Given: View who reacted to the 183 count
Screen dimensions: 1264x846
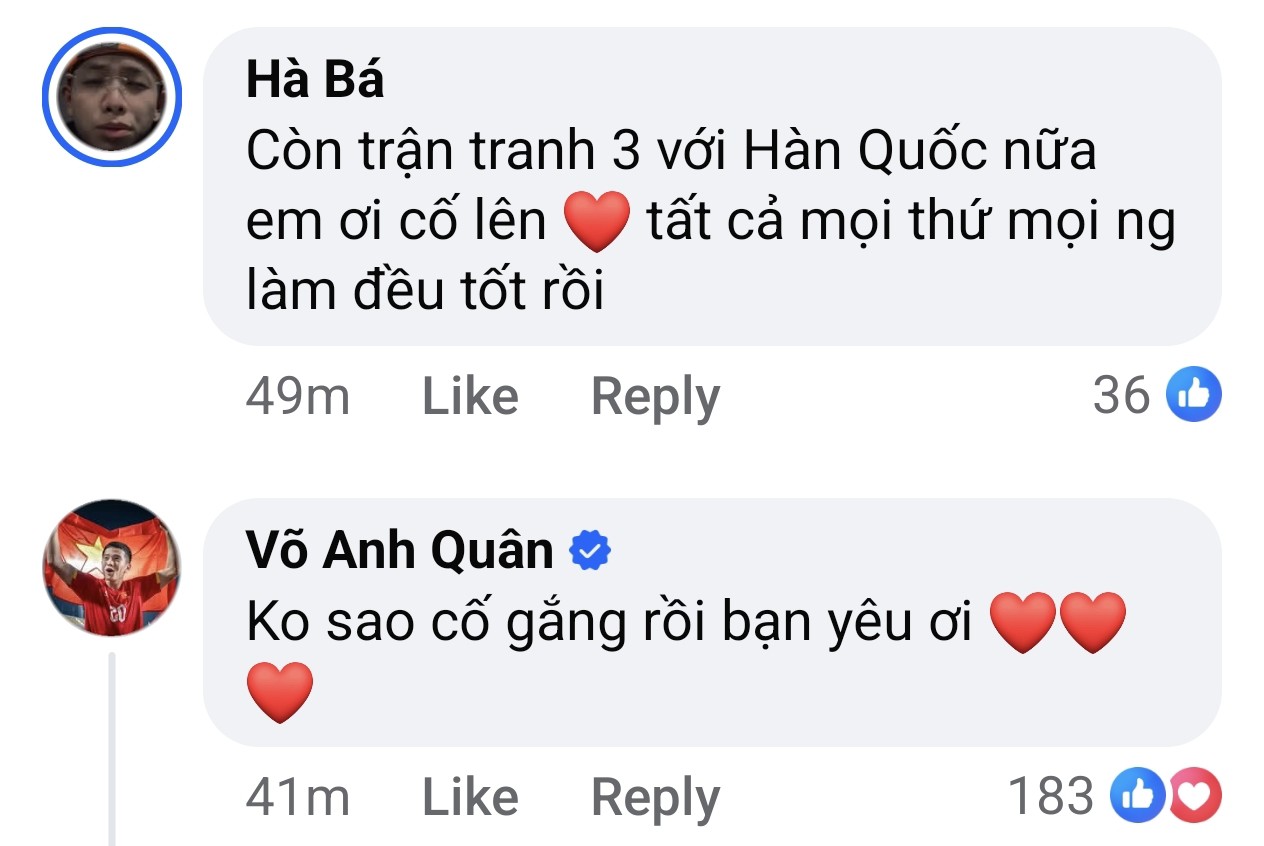Looking at the screenshot, I should pos(1050,796).
